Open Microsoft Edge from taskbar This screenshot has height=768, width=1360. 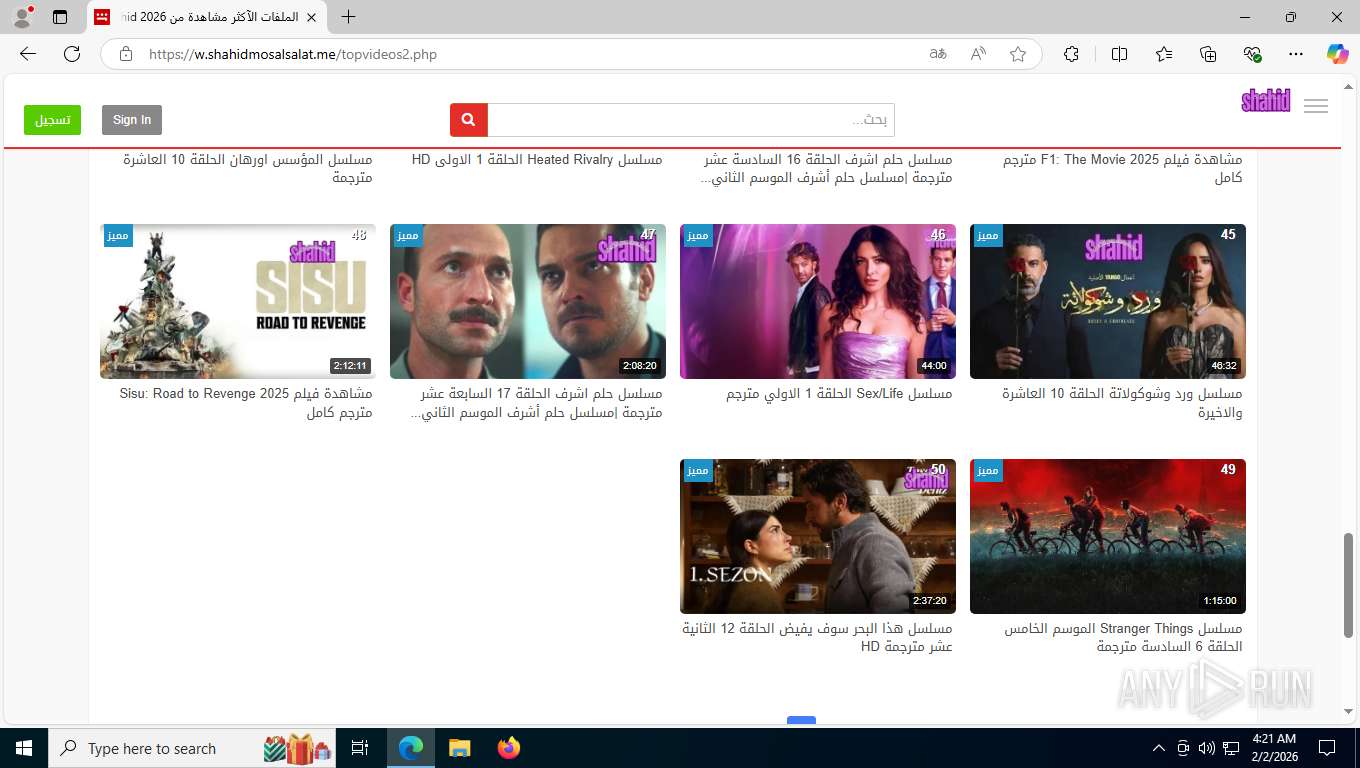point(411,748)
